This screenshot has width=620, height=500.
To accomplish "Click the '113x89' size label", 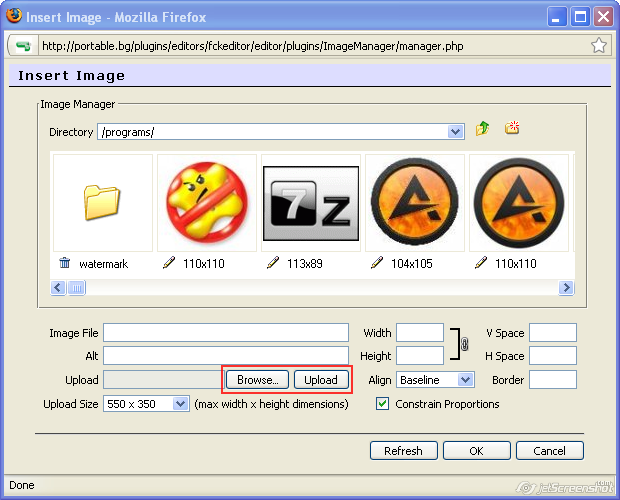I will (304, 264).
